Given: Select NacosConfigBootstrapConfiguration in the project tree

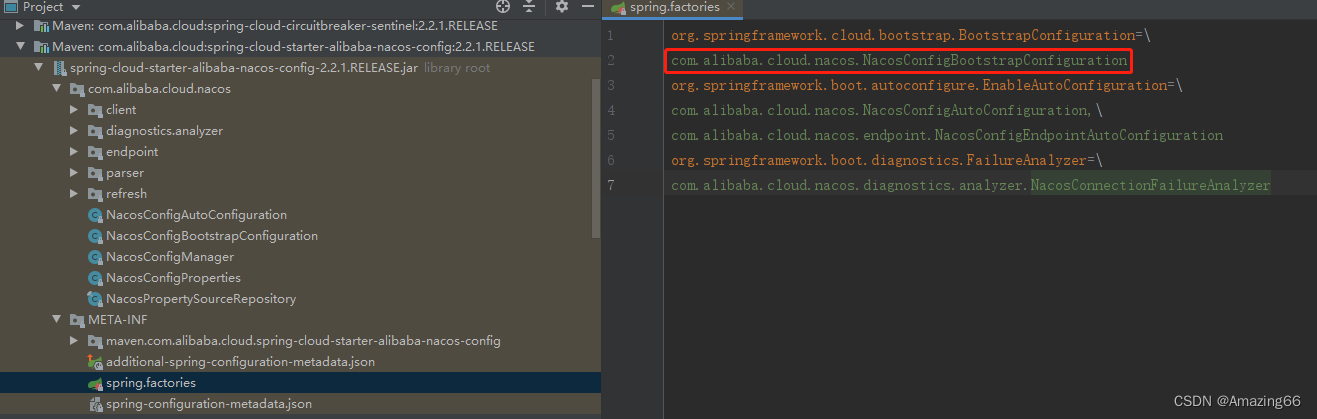Looking at the screenshot, I should 212,236.
